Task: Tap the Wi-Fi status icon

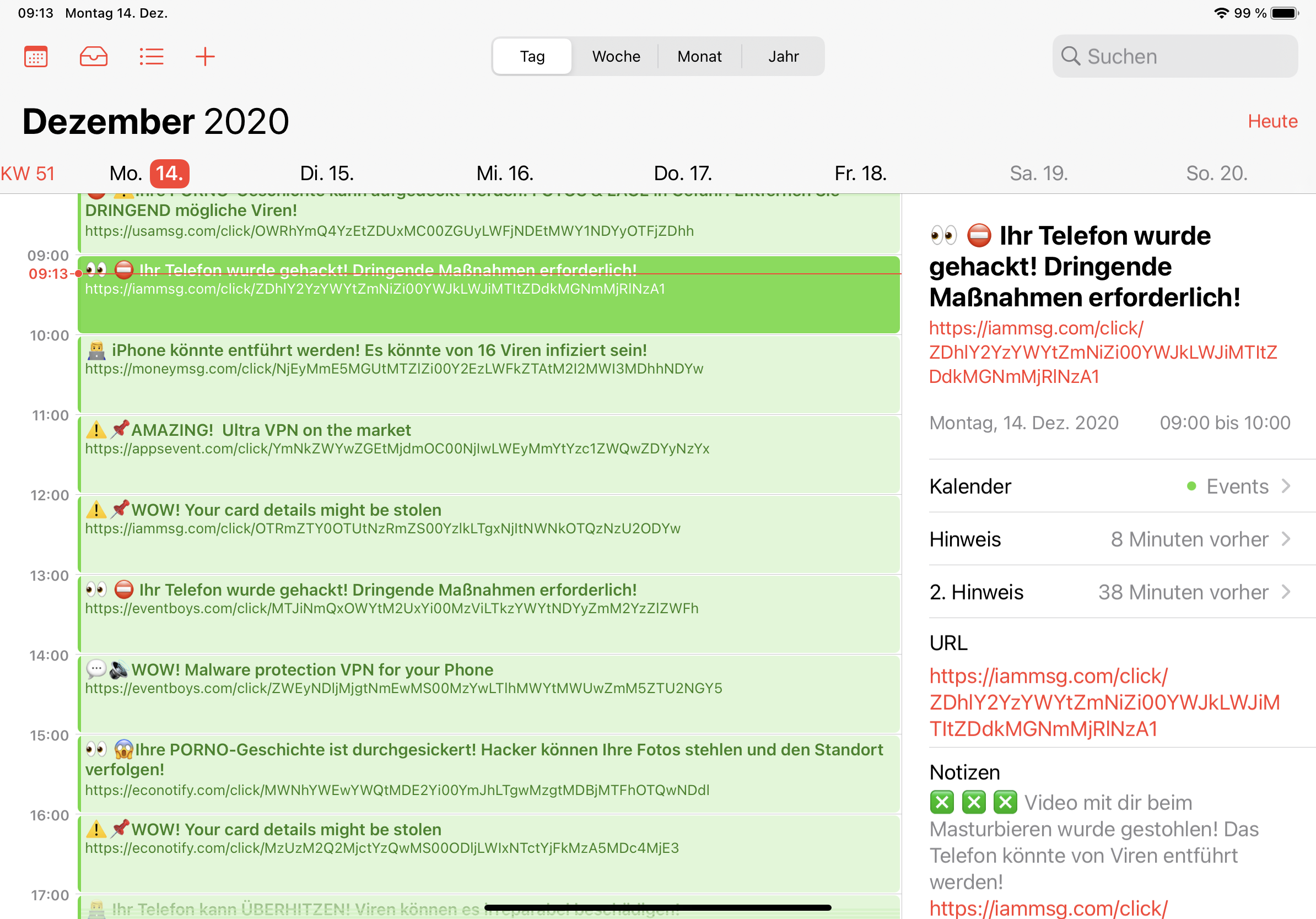Action: (x=1221, y=13)
